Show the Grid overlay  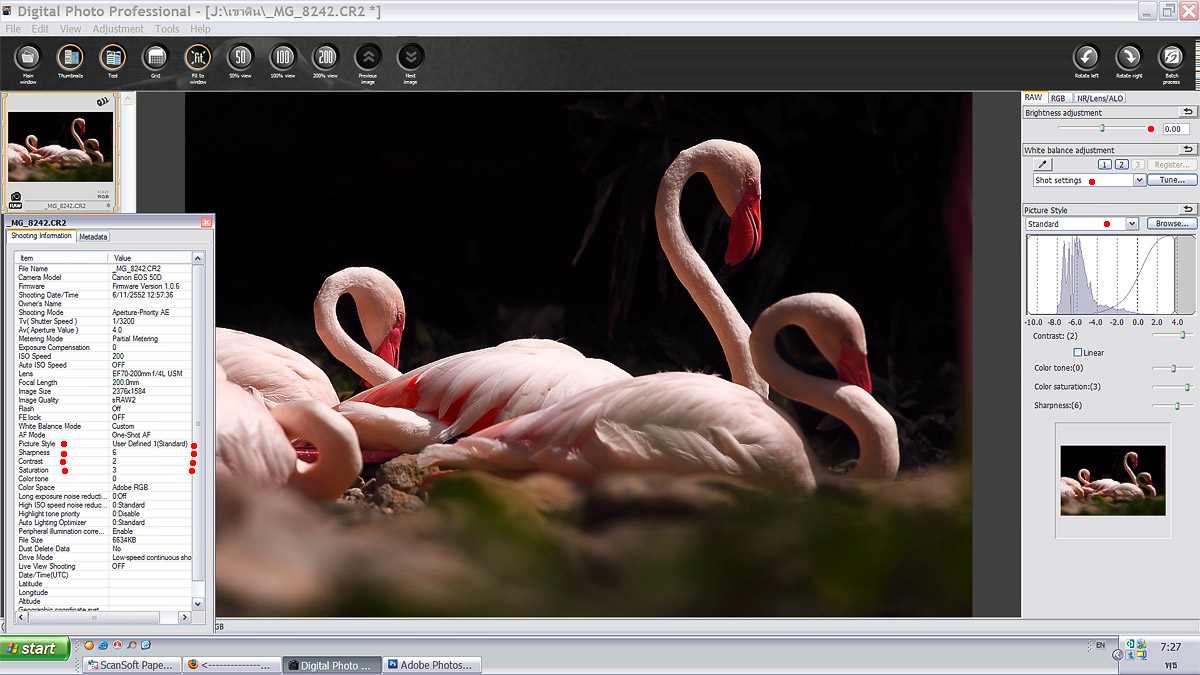[x=155, y=58]
